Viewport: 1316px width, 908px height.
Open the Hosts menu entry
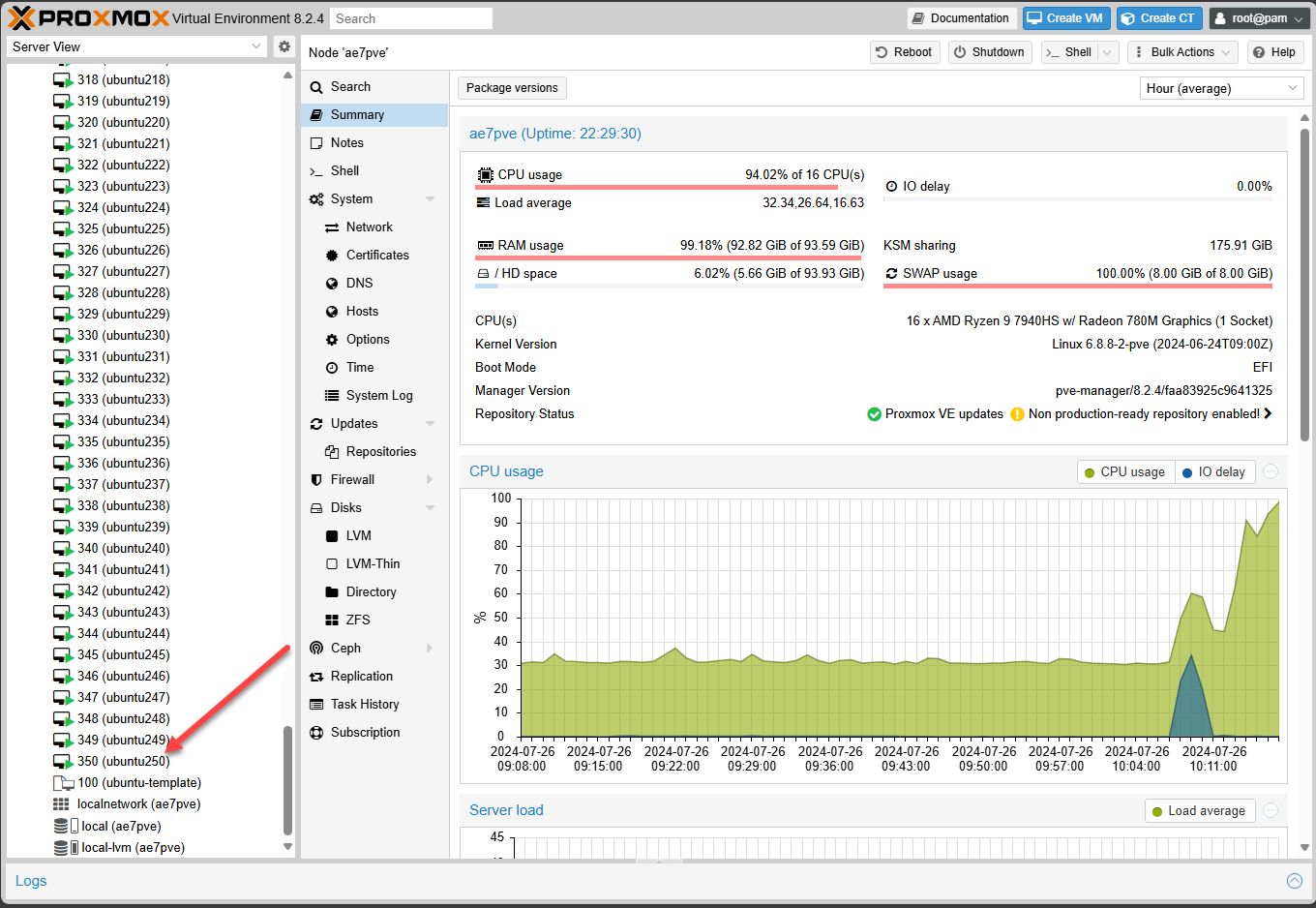tap(374, 312)
